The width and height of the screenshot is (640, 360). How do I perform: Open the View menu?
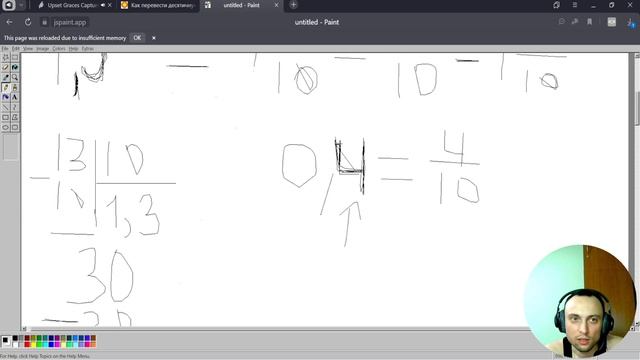(x=28, y=49)
